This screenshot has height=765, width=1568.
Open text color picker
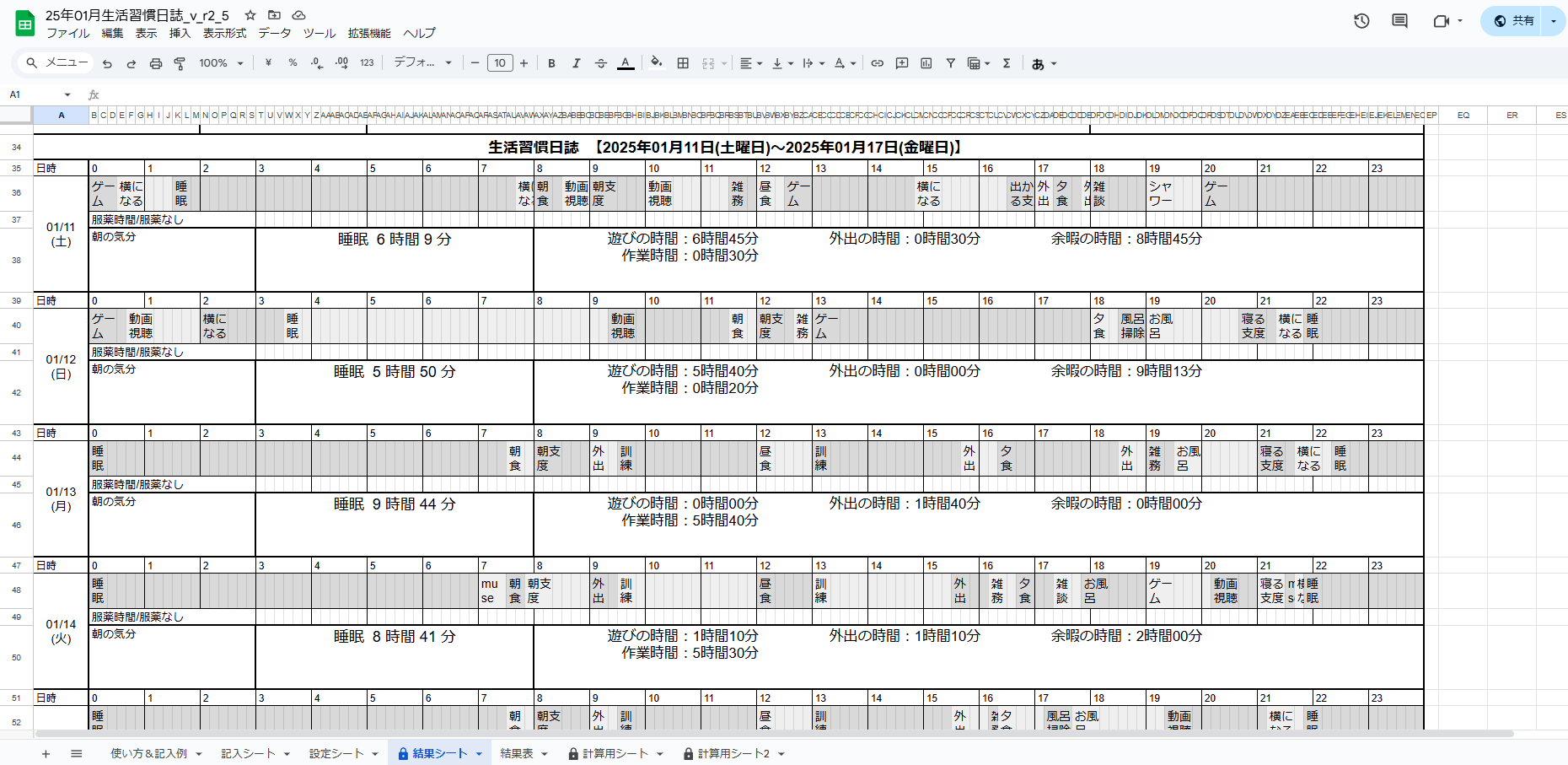pos(626,63)
